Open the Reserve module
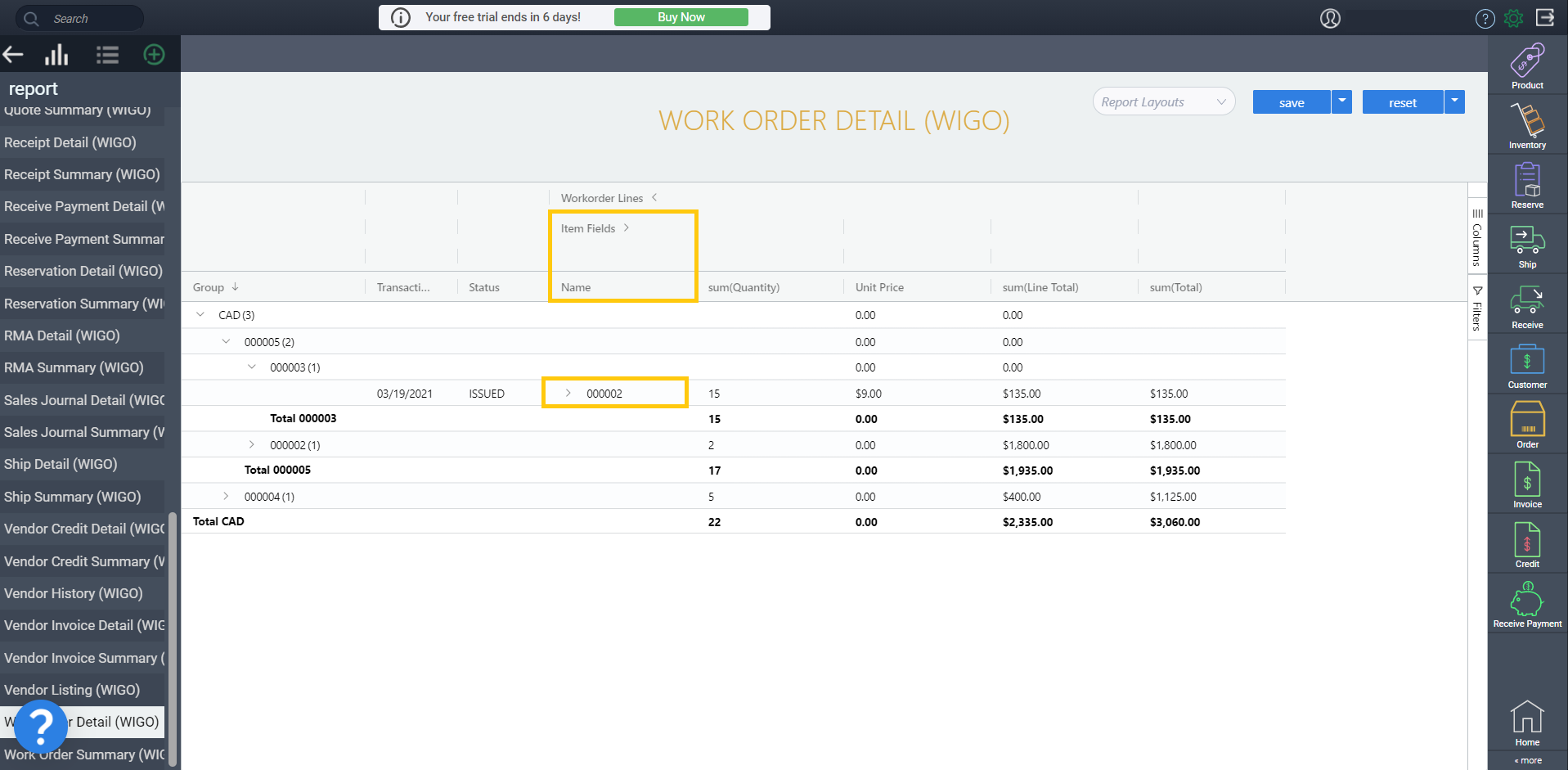 [1527, 185]
